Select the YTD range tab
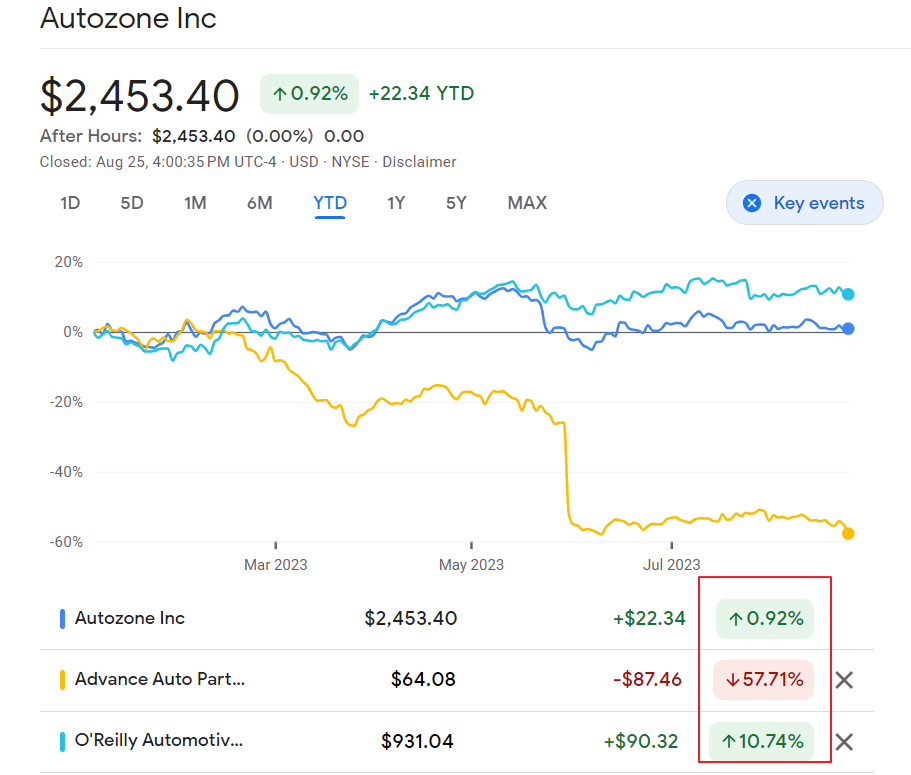 point(330,203)
